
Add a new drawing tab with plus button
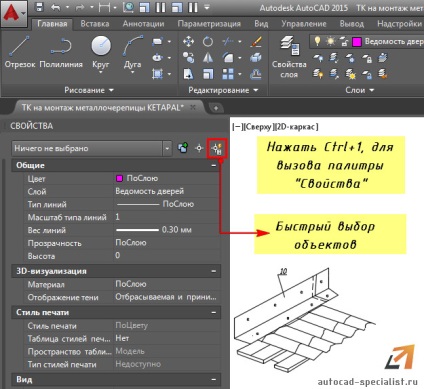click(216, 108)
